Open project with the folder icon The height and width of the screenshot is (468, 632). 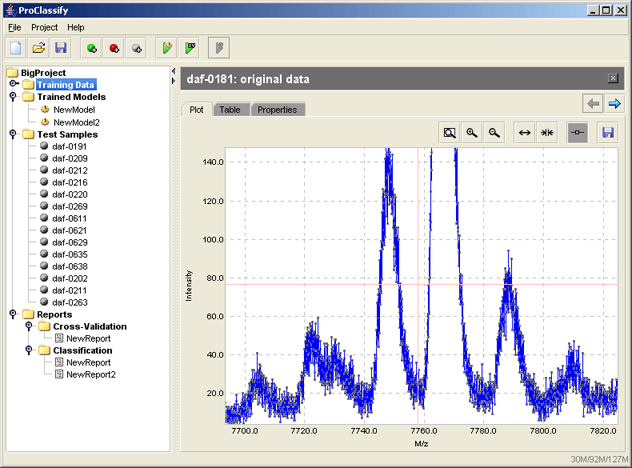[x=39, y=48]
